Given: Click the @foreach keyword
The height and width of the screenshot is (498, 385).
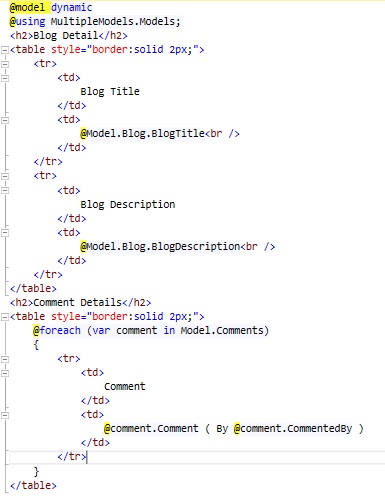Looking at the screenshot, I should click(57, 330).
